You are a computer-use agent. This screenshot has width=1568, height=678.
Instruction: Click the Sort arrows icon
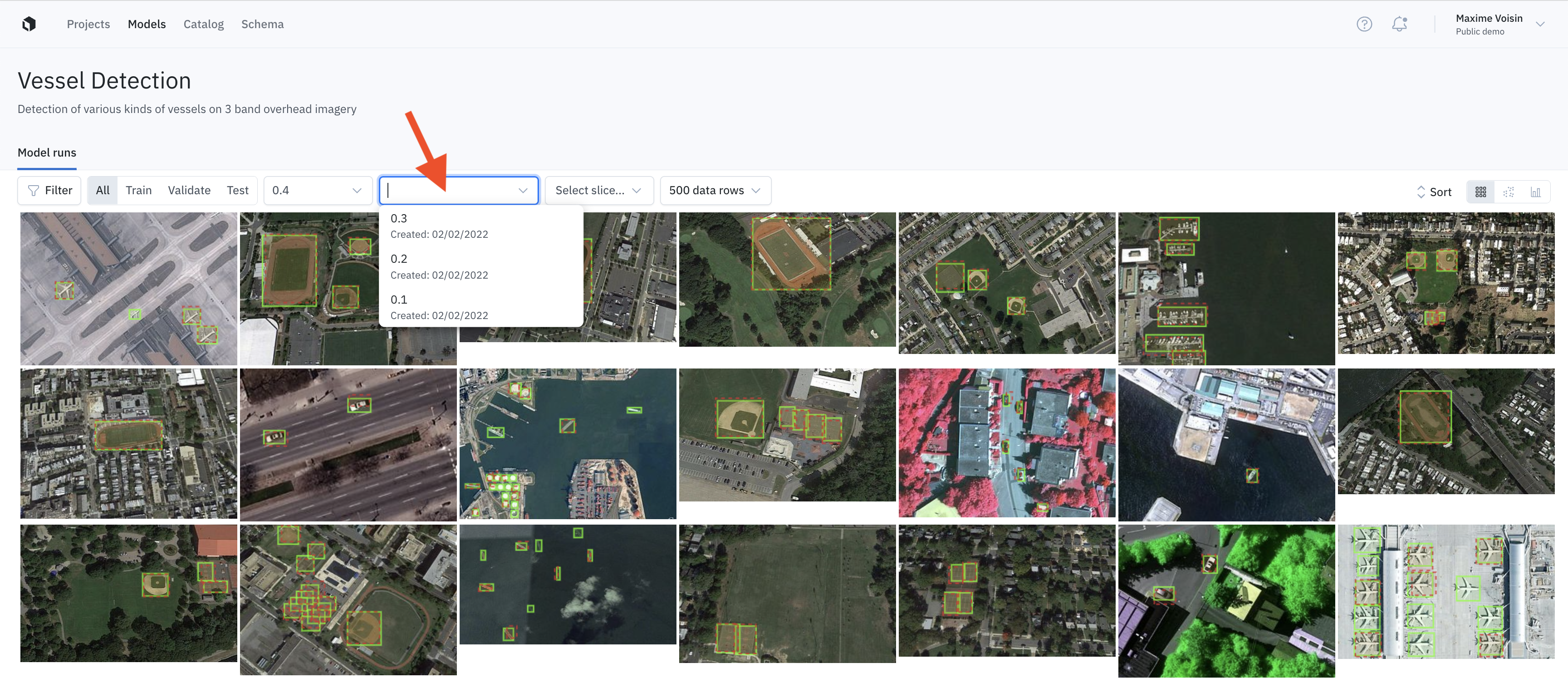click(1421, 192)
